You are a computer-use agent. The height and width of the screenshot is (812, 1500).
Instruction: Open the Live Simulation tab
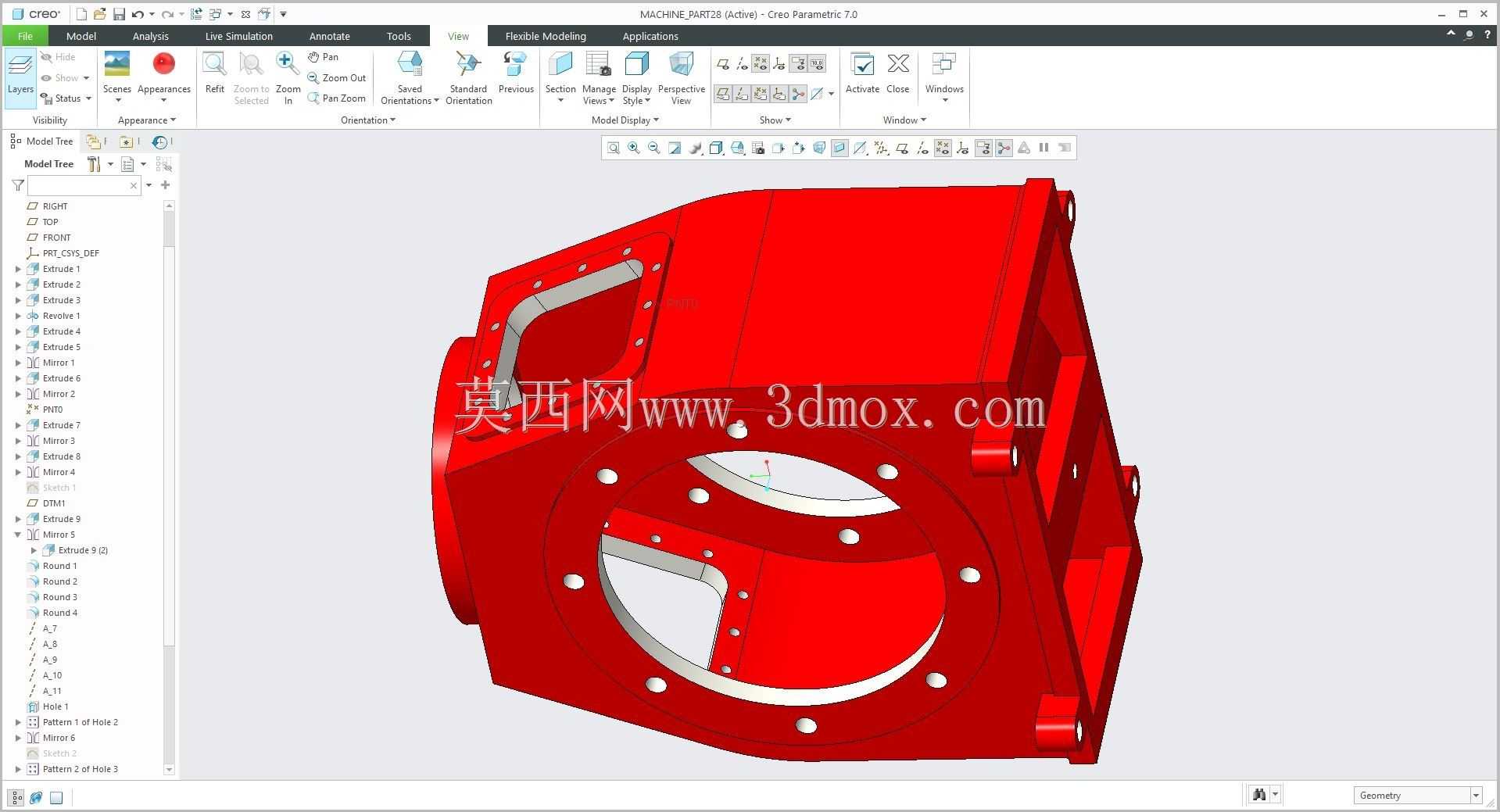point(238,36)
